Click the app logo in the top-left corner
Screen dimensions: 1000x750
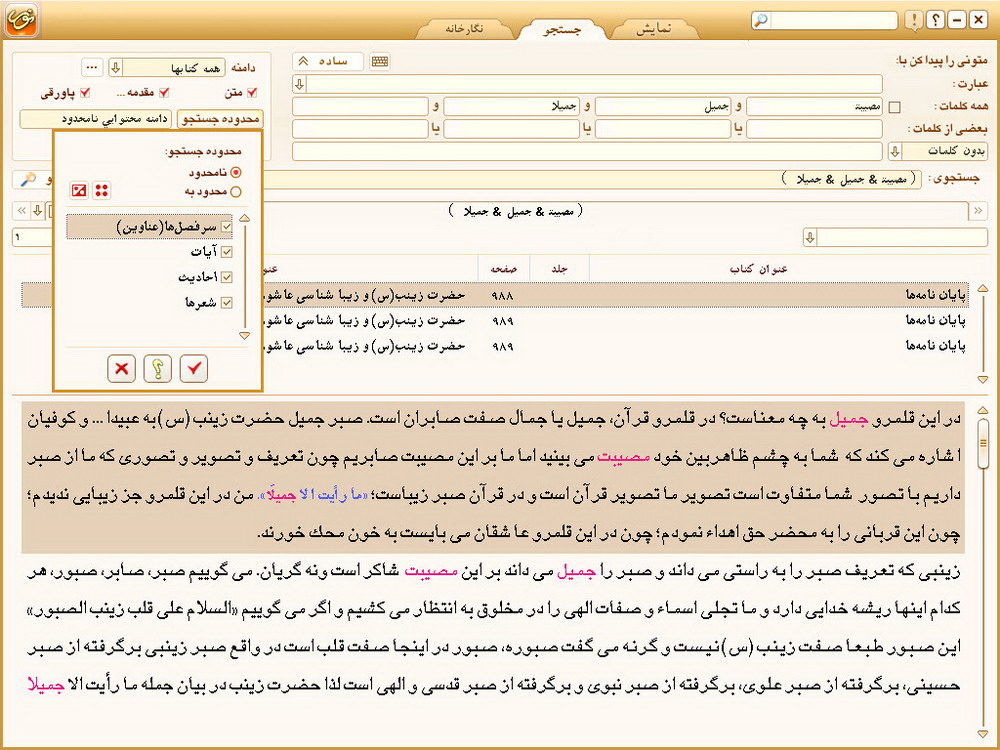click(20, 20)
